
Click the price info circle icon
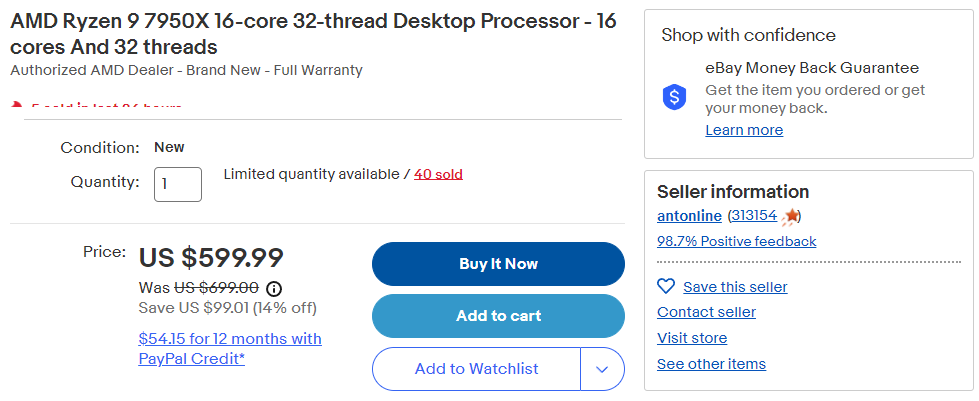(274, 289)
